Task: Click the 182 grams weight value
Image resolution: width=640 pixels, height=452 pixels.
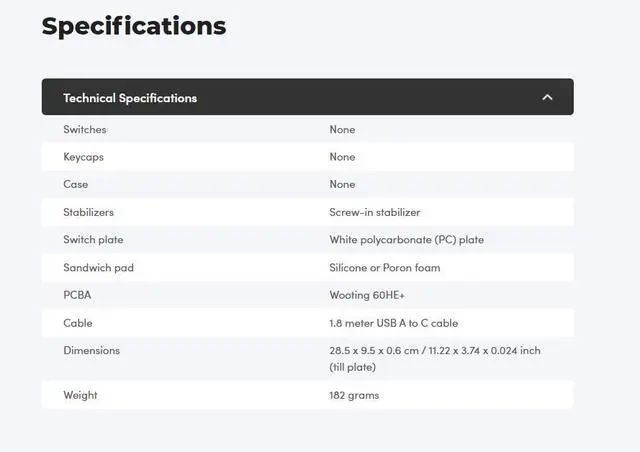Action: click(354, 395)
